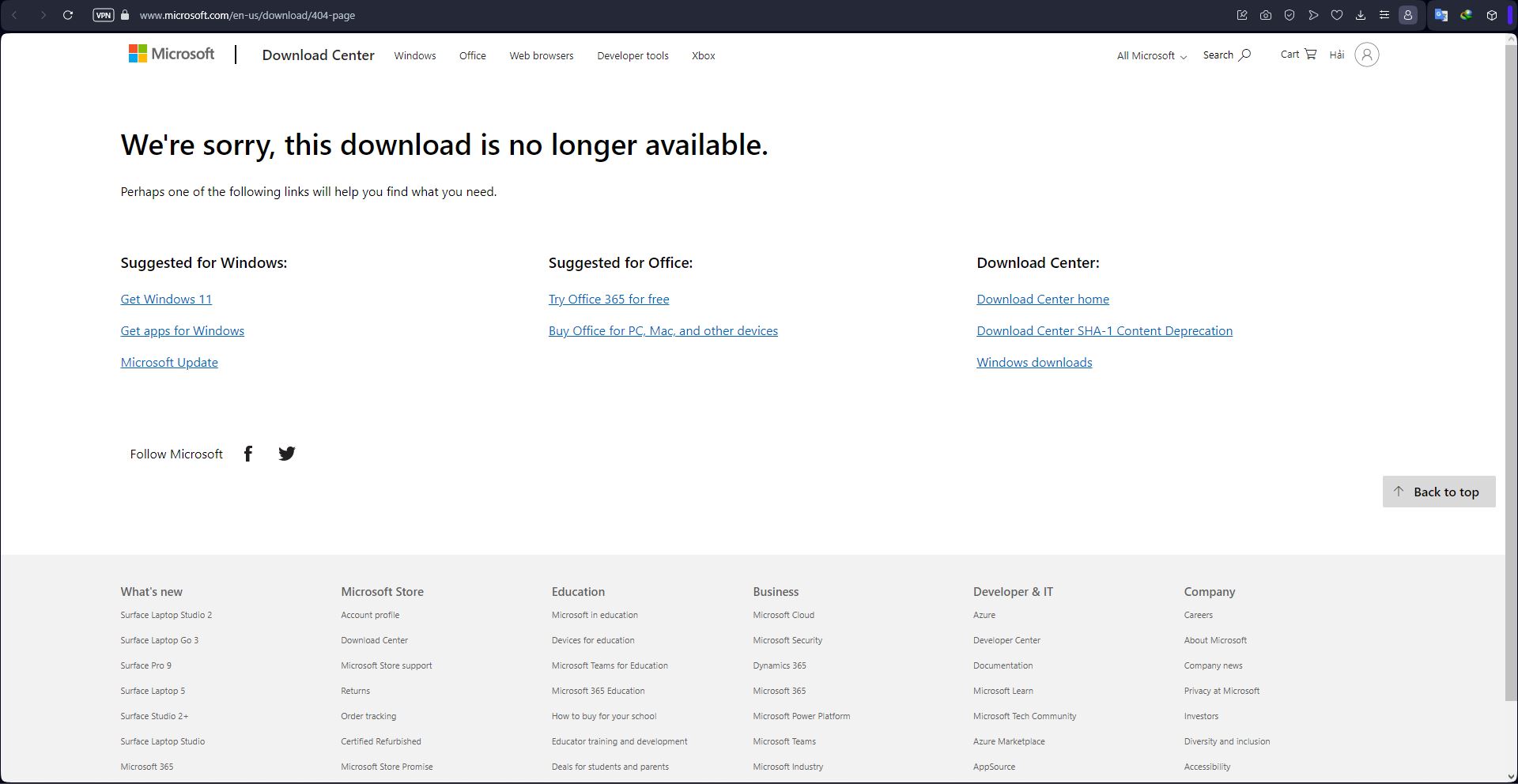Click the heart bookmark icon

(1337, 15)
